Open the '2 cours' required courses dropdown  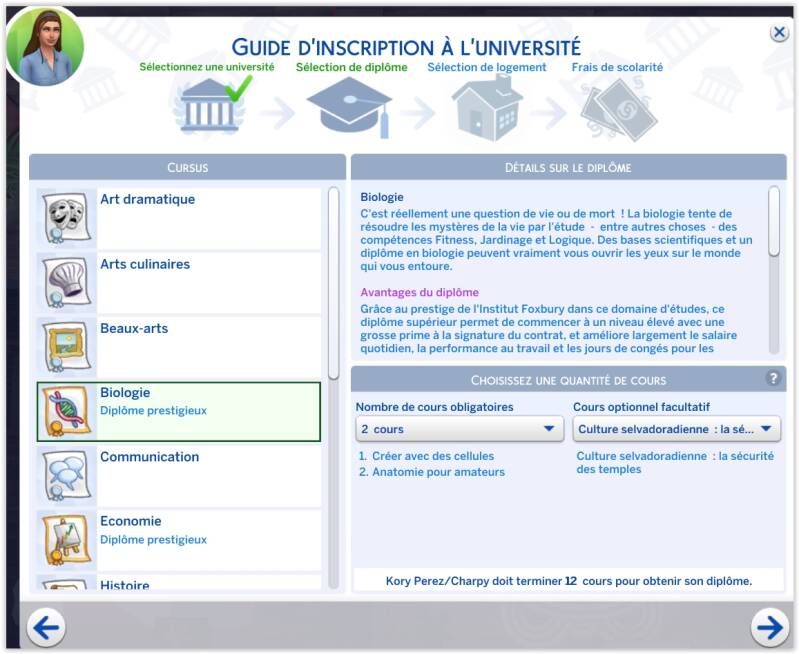[x=460, y=429]
